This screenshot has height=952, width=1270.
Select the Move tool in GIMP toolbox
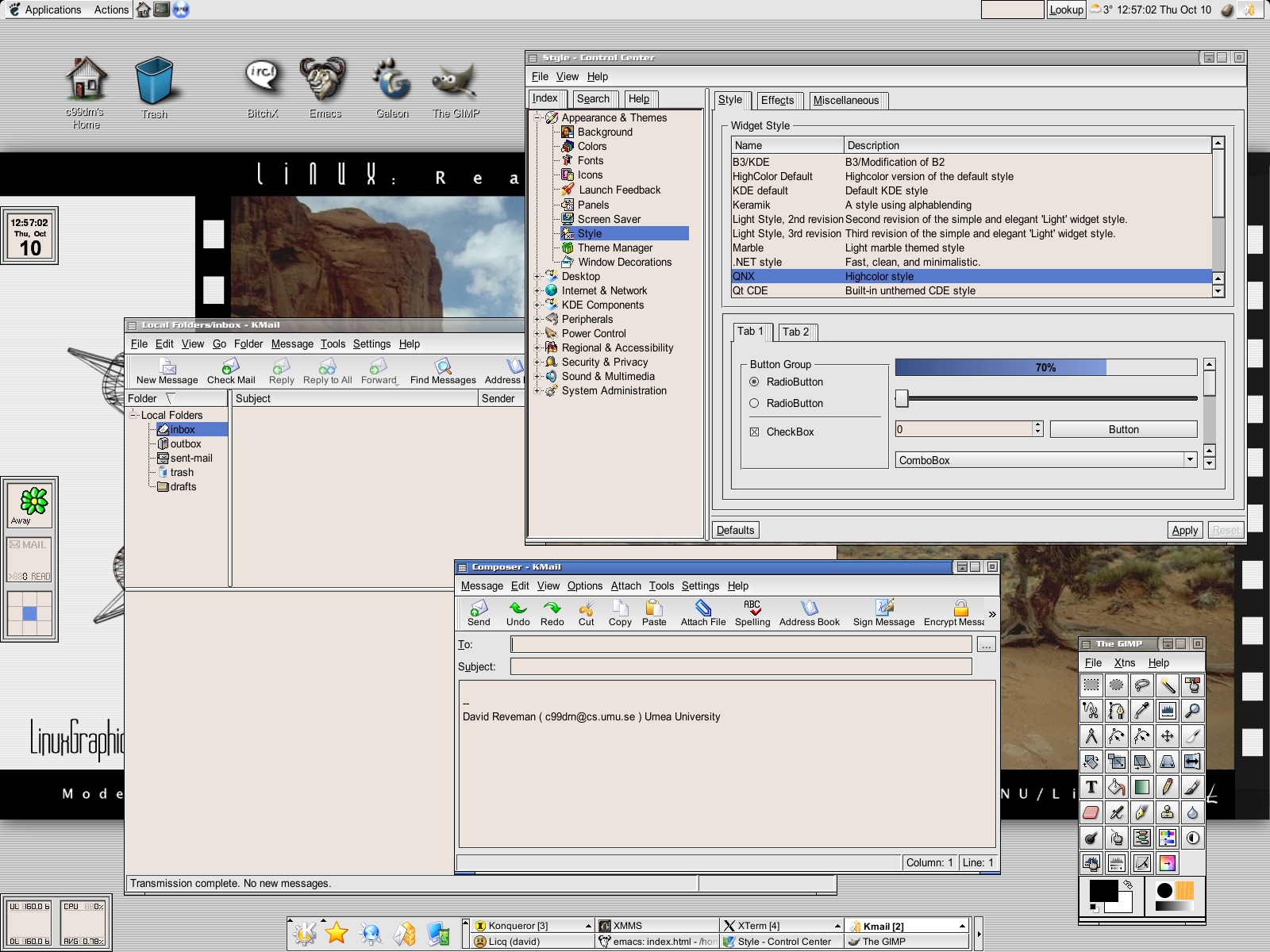pos(1168,736)
